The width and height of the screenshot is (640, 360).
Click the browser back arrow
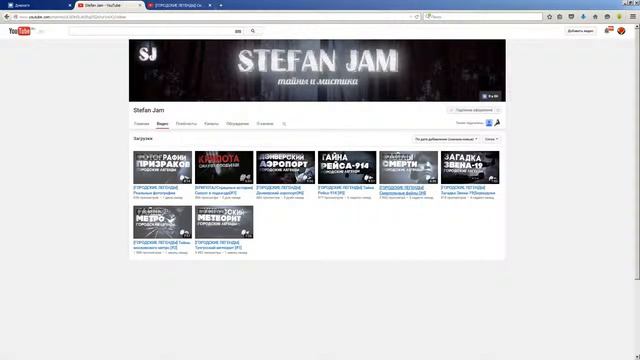(7, 17)
